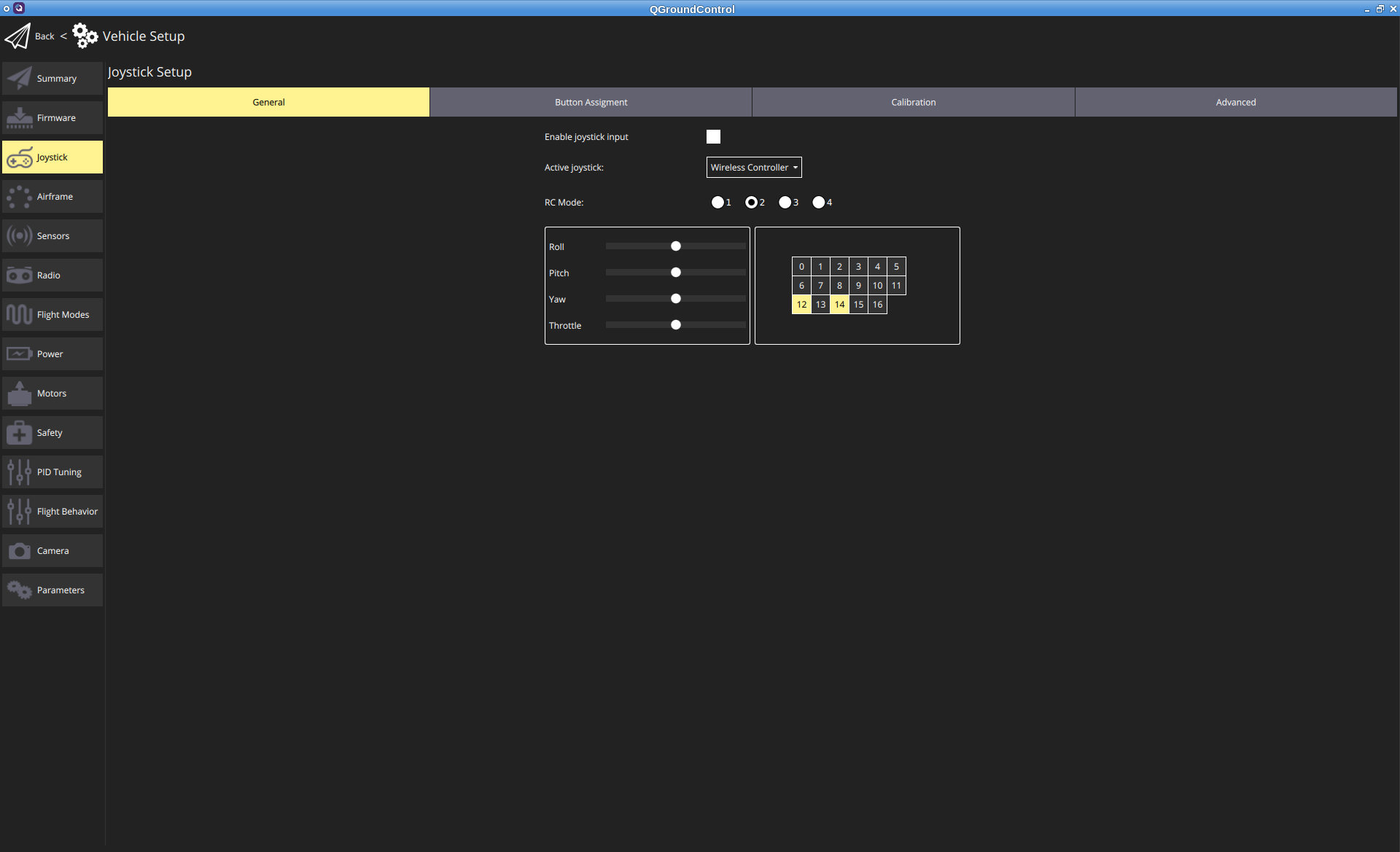1400x852 pixels.
Task: Switch to the Button Assigment tab
Action: [x=591, y=102]
